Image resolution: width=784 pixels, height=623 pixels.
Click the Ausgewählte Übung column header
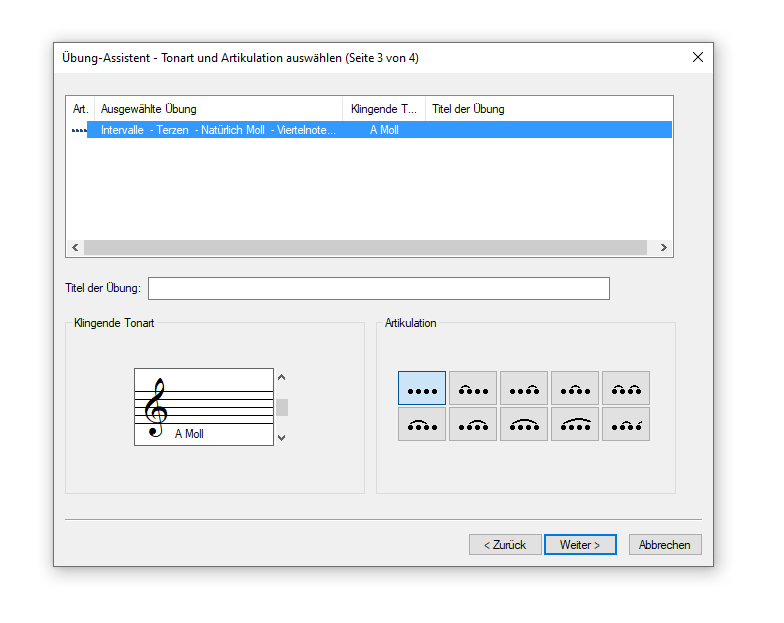tap(218, 109)
